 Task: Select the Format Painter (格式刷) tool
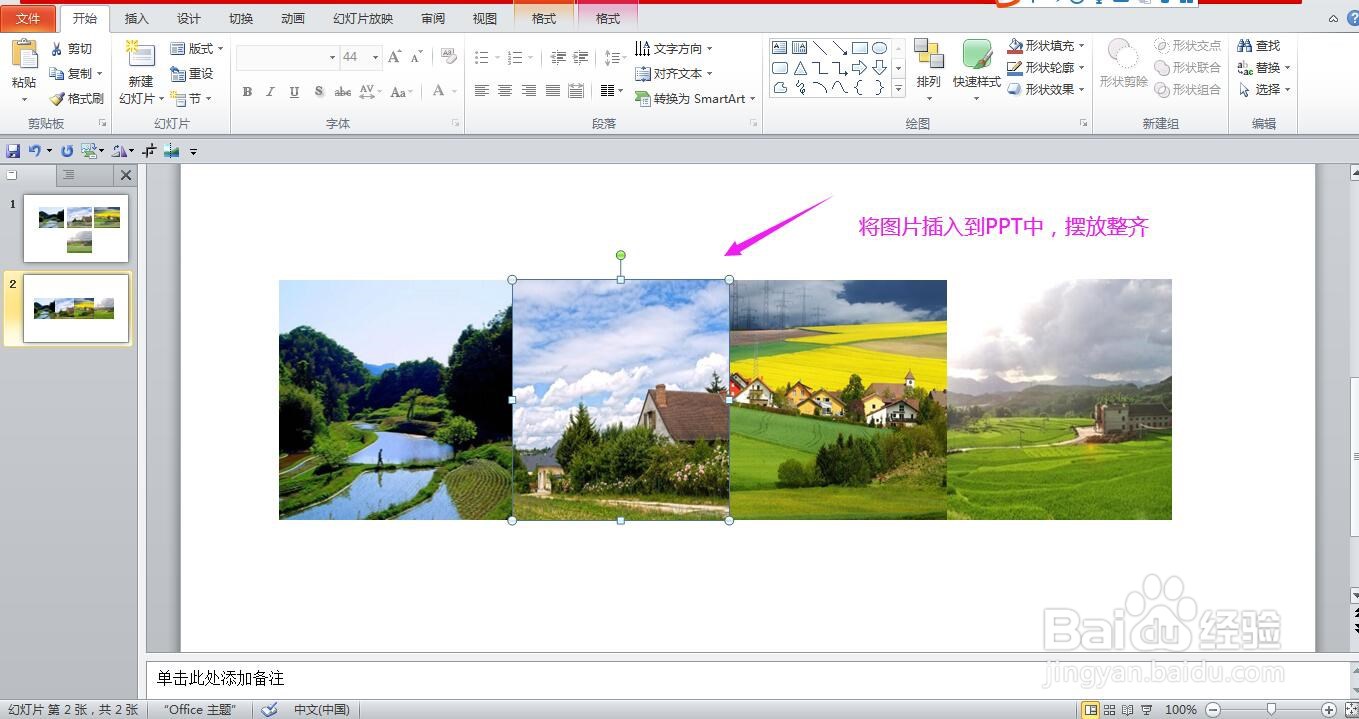[x=77, y=99]
